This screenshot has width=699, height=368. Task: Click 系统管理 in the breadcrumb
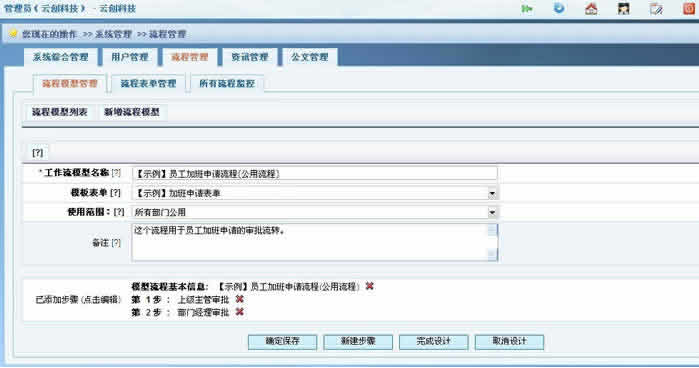point(114,34)
